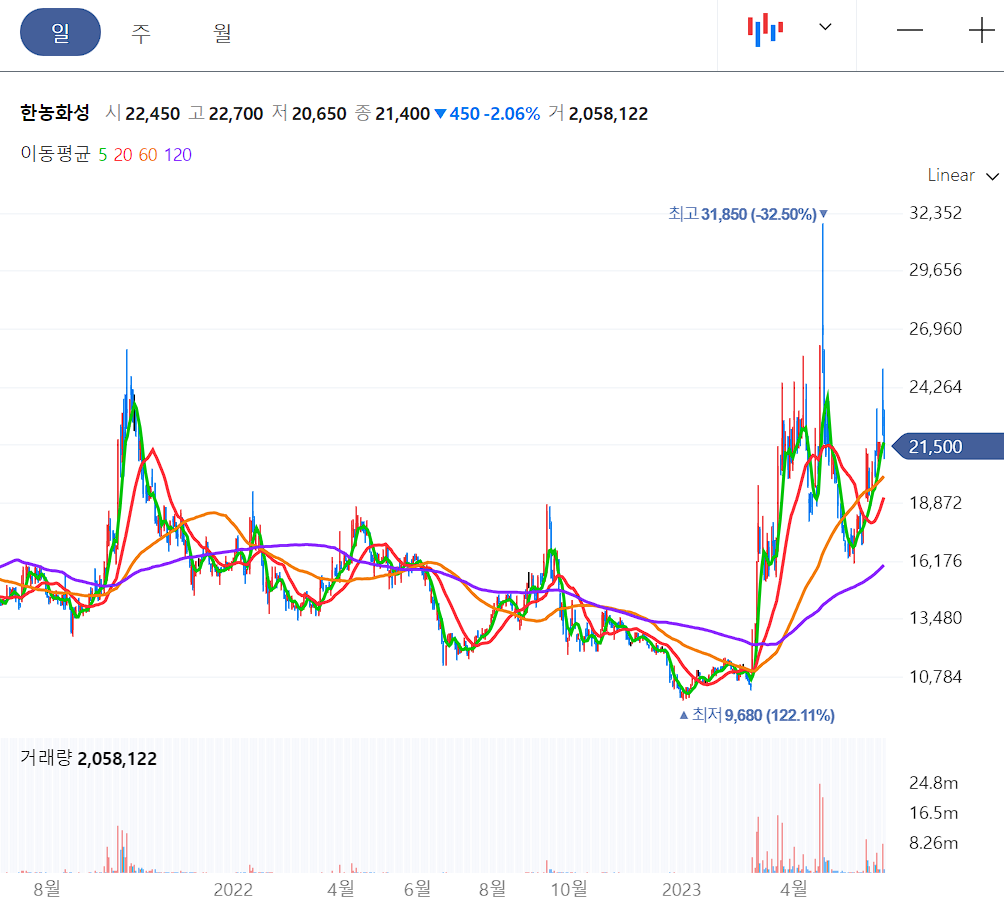Click the 2023 date axis label
The height and width of the screenshot is (922, 1004).
(681, 890)
